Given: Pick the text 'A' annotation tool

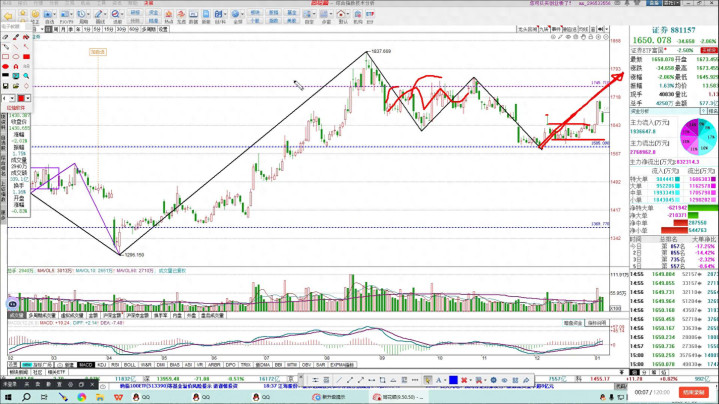Looking at the screenshot, I should click(16, 66).
